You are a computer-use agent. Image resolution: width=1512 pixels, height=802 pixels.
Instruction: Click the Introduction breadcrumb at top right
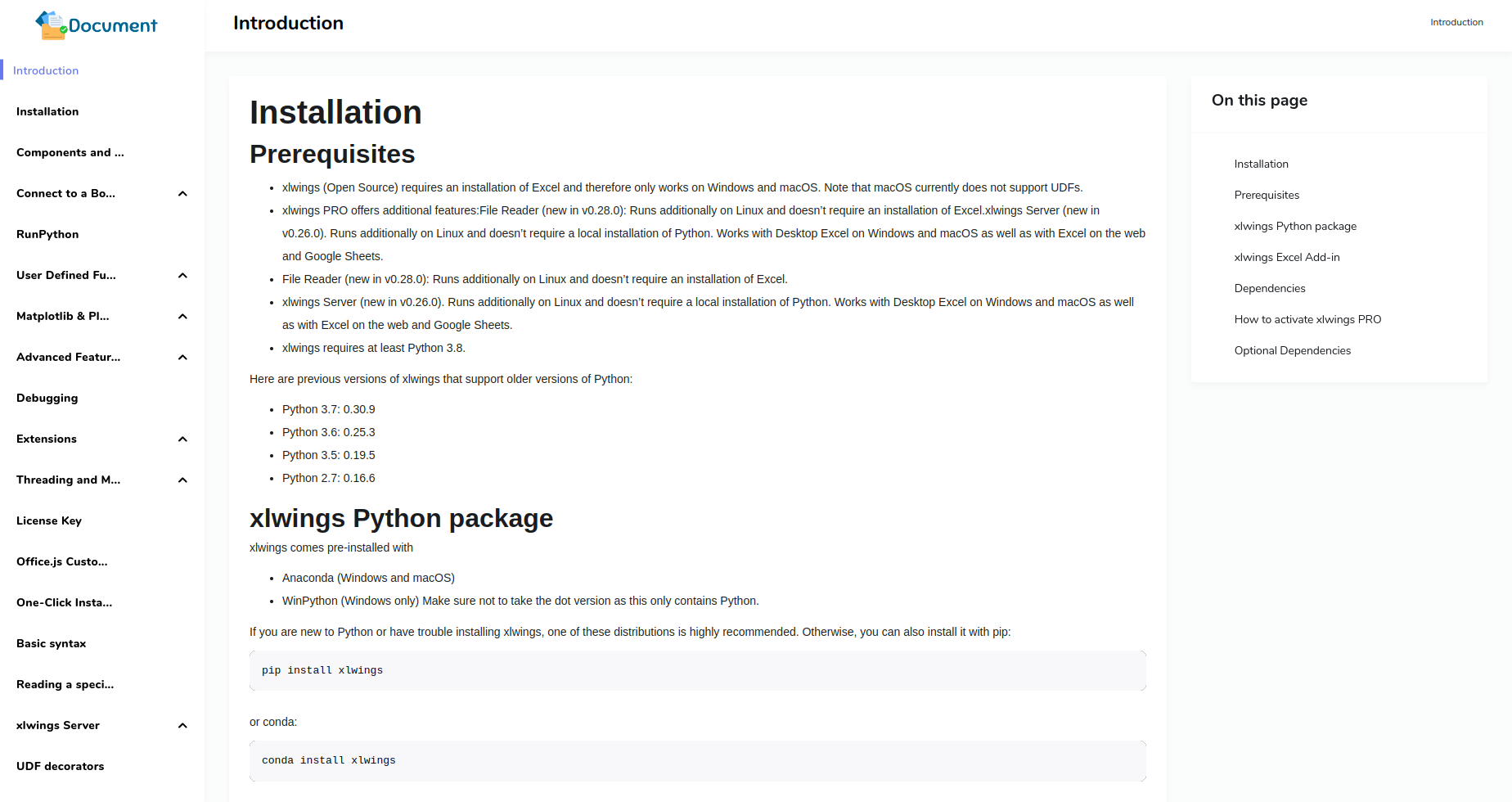click(x=1456, y=22)
